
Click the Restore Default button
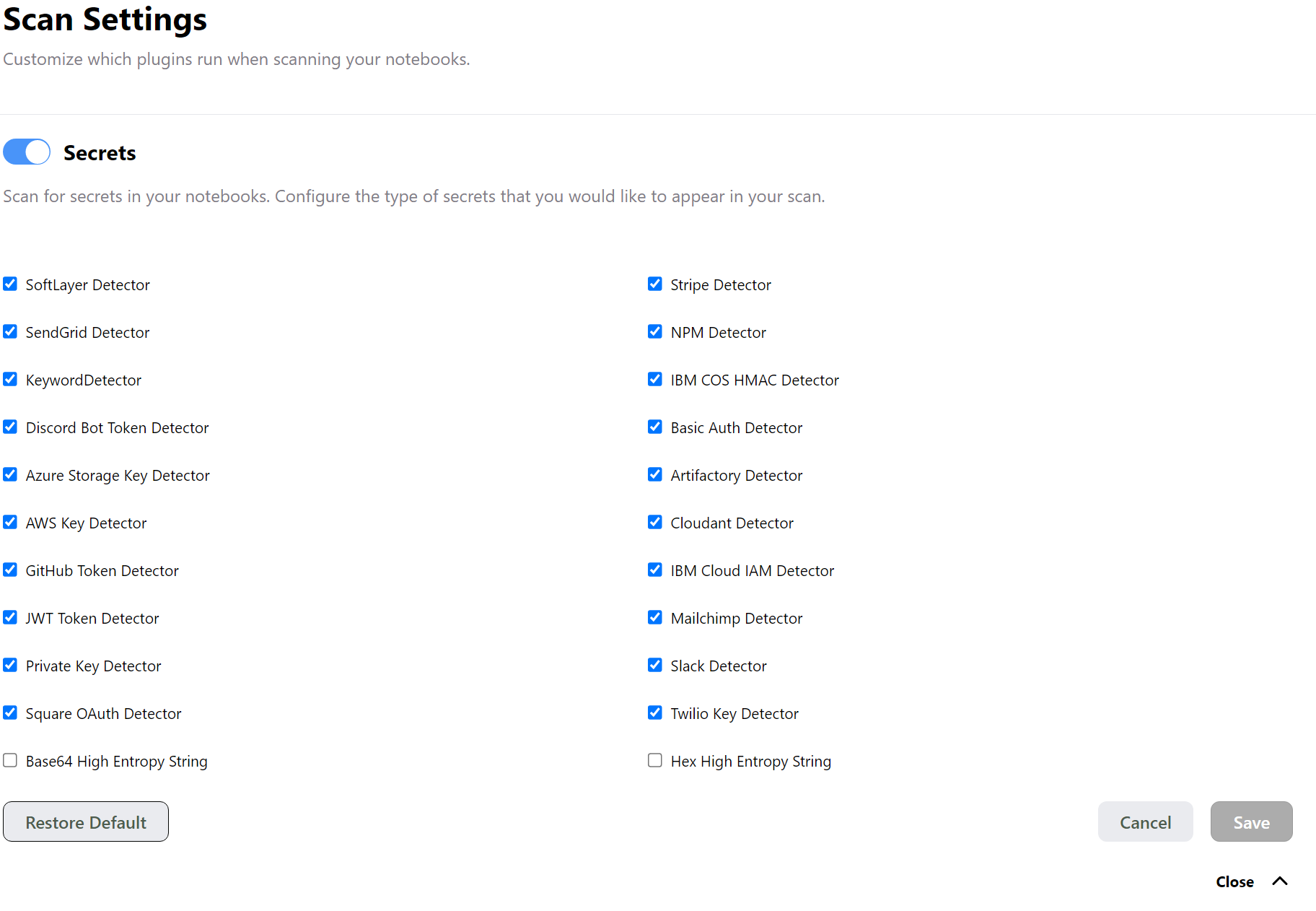click(86, 821)
